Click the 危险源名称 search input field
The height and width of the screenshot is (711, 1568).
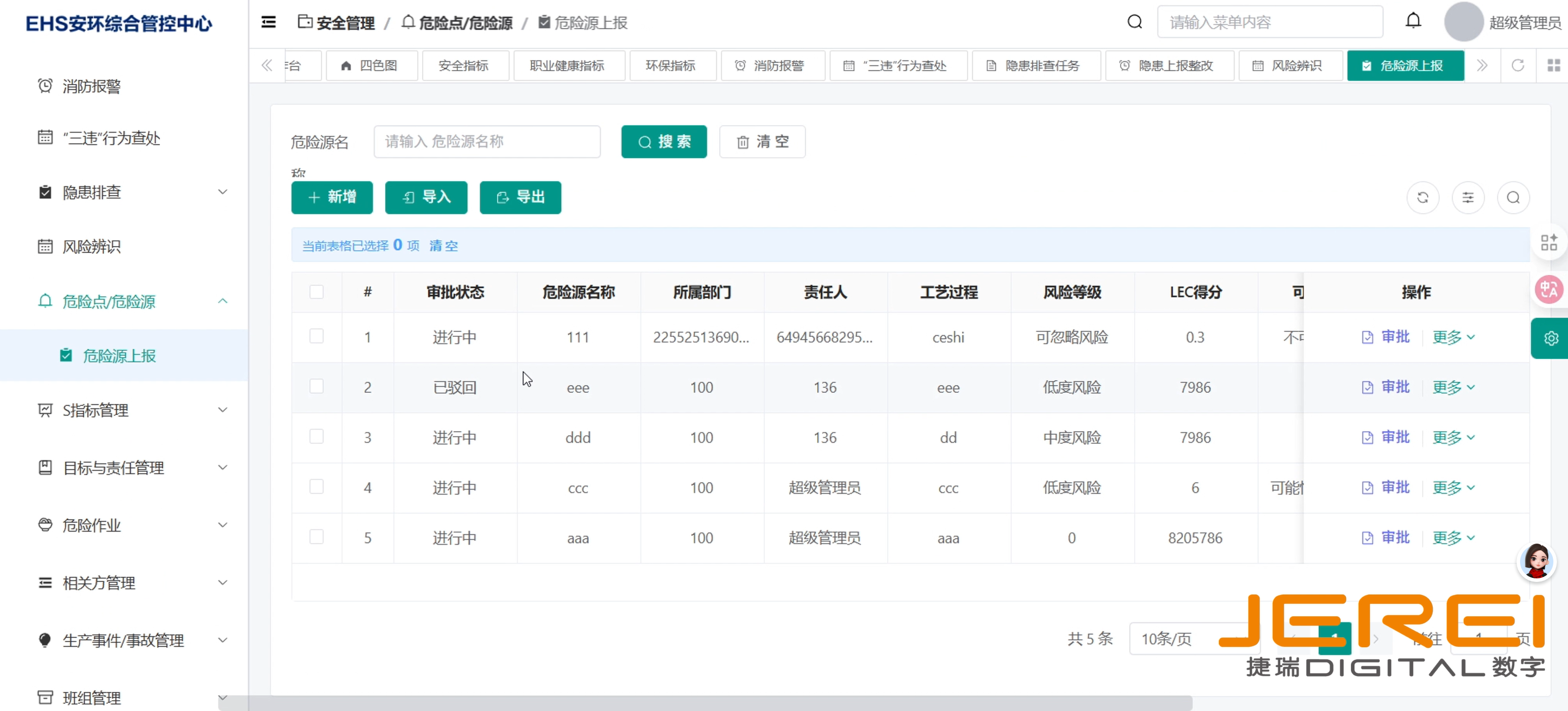coord(487,142)
